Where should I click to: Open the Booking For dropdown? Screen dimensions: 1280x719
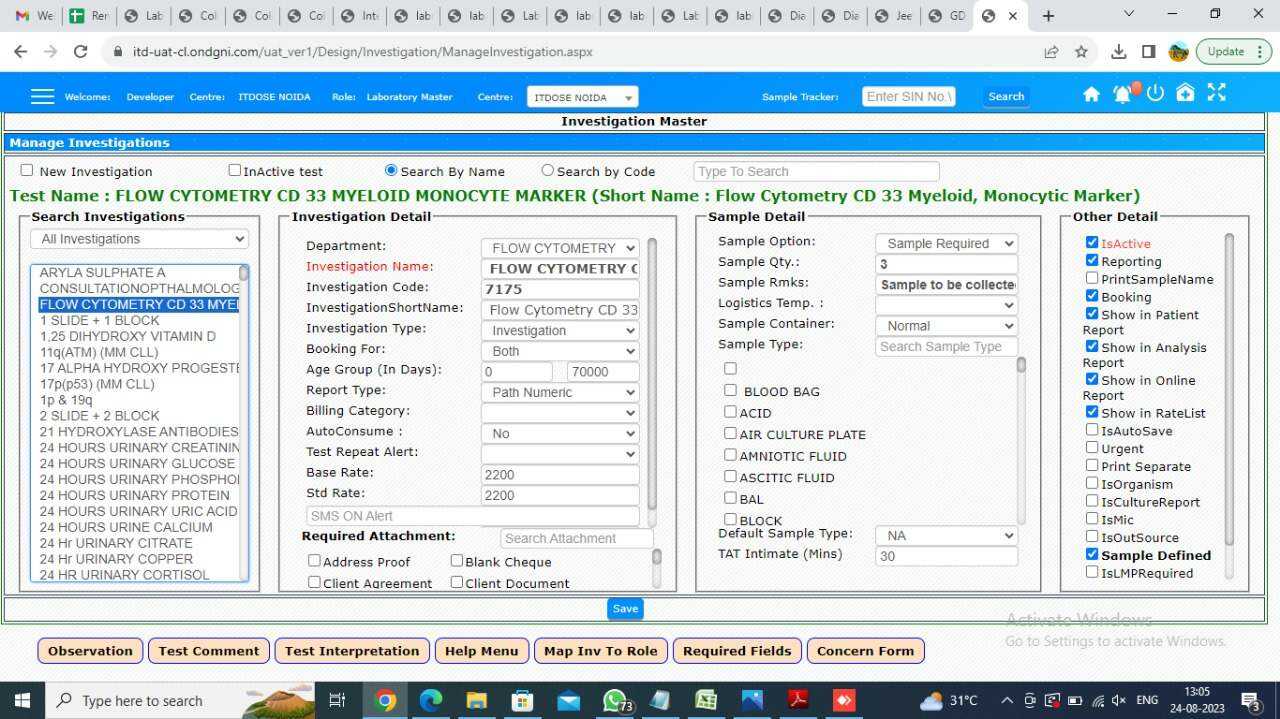tap(559, 350)
